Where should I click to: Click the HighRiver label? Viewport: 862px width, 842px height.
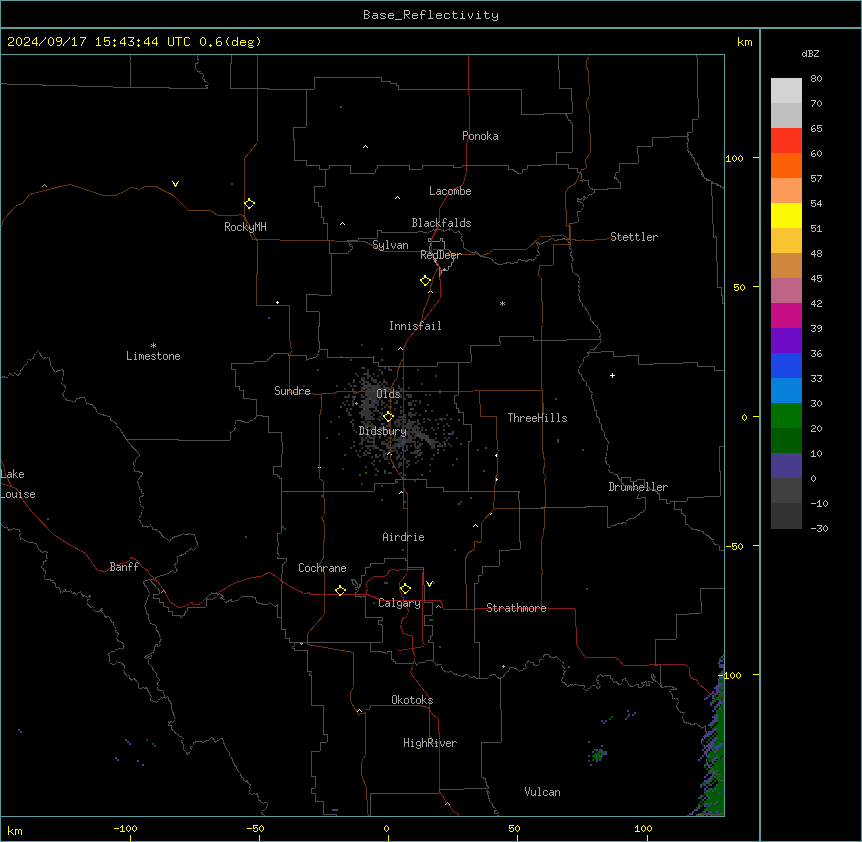point(430,743)
